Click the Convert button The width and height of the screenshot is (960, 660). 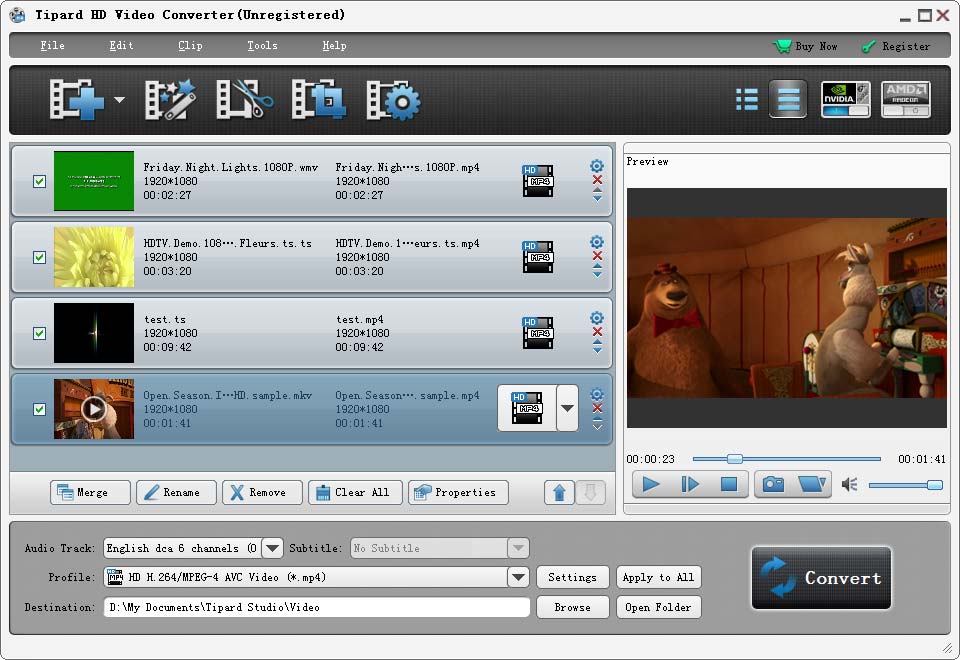tap(821, 578)
